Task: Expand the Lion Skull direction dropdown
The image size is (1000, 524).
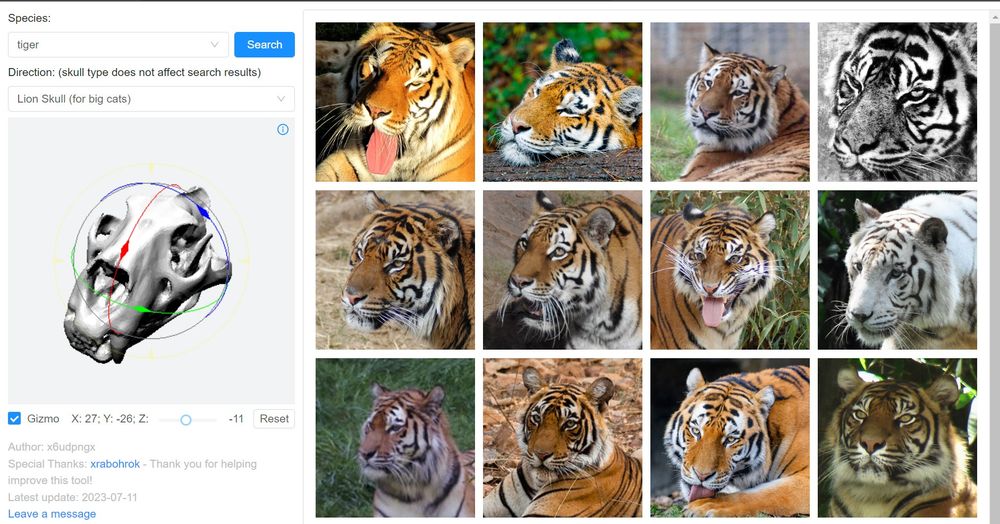Action: (151, 99)
